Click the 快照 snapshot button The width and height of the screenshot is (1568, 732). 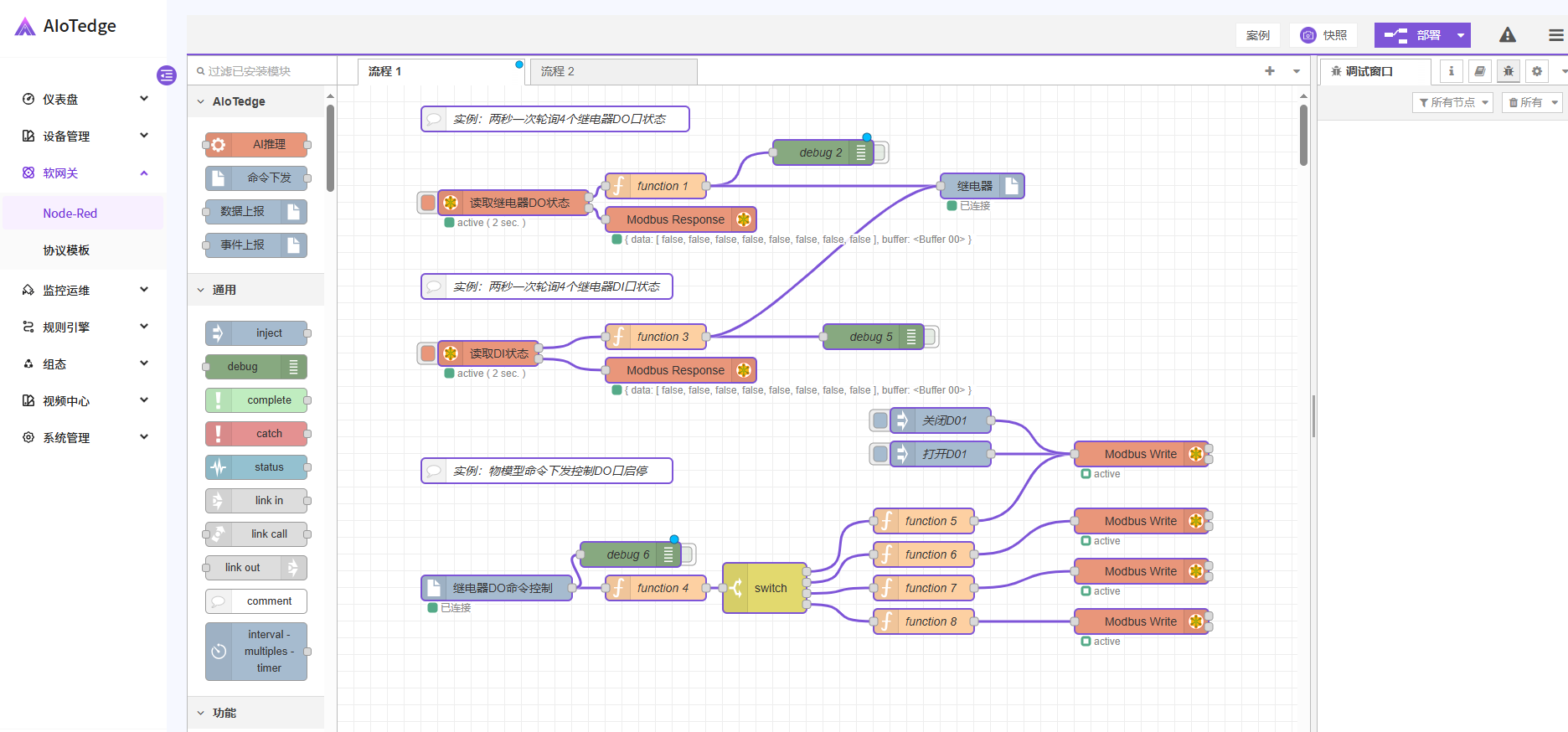point(1324,35)
